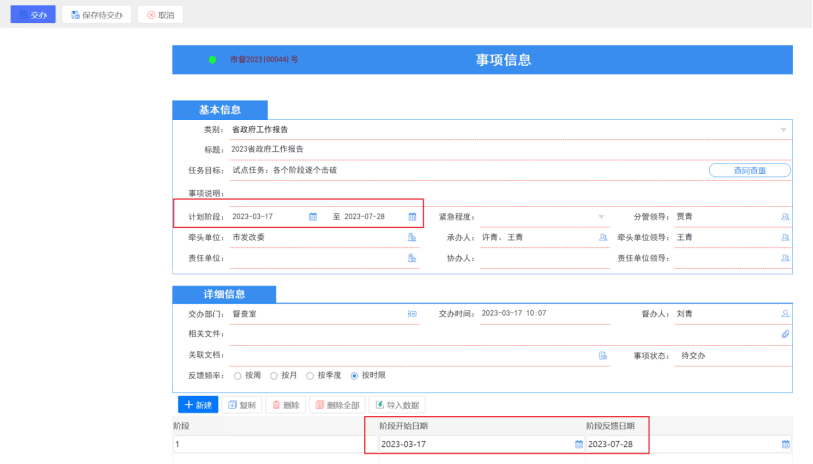Image resolution: width=813 pixels, height=464 pixels.
Task: Click attachment paperclip icon for 相关文件
Action: (x=786, y=334)
